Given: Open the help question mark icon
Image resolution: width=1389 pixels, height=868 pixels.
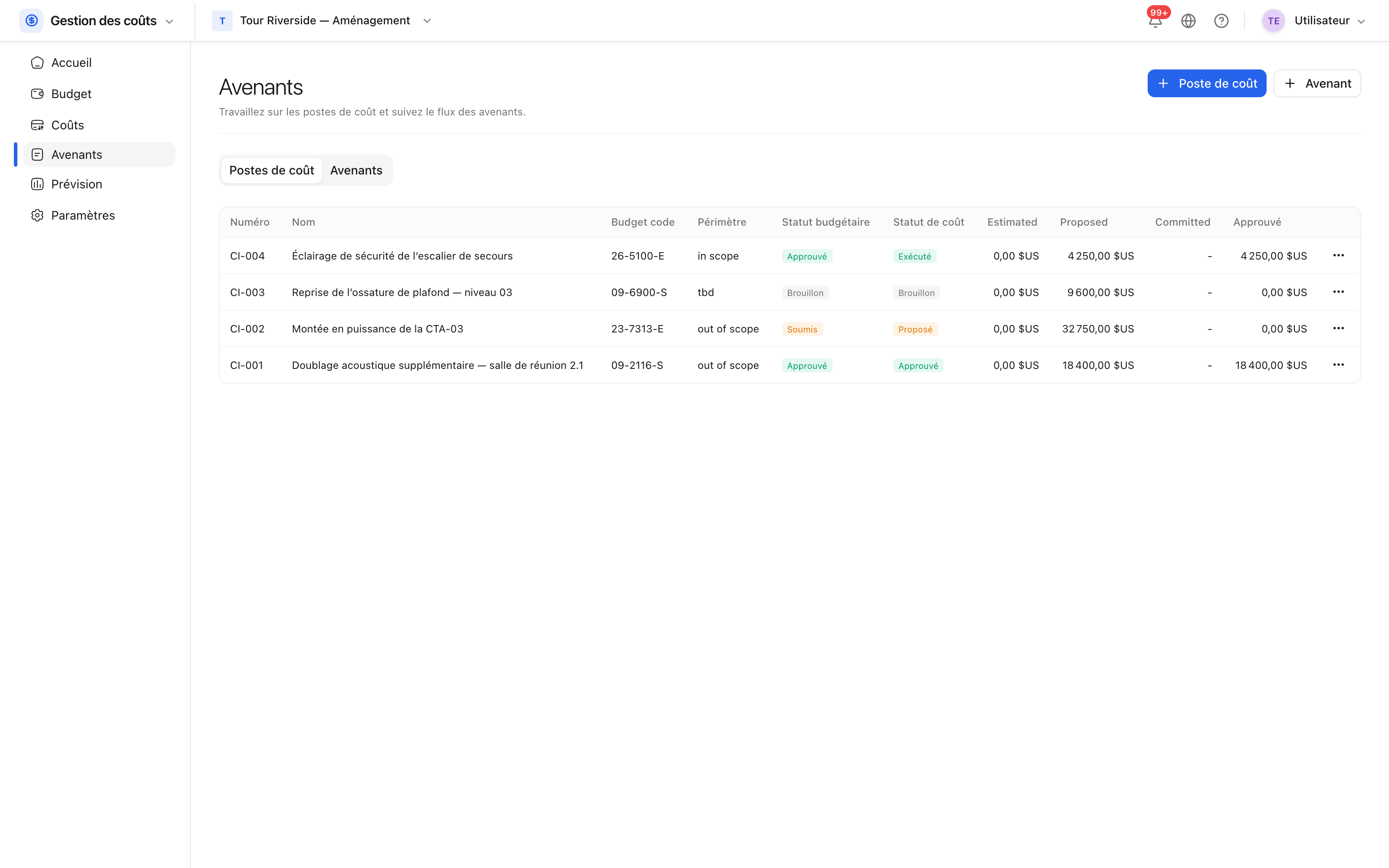Looking at the screenshot, I should [1221, 21].
